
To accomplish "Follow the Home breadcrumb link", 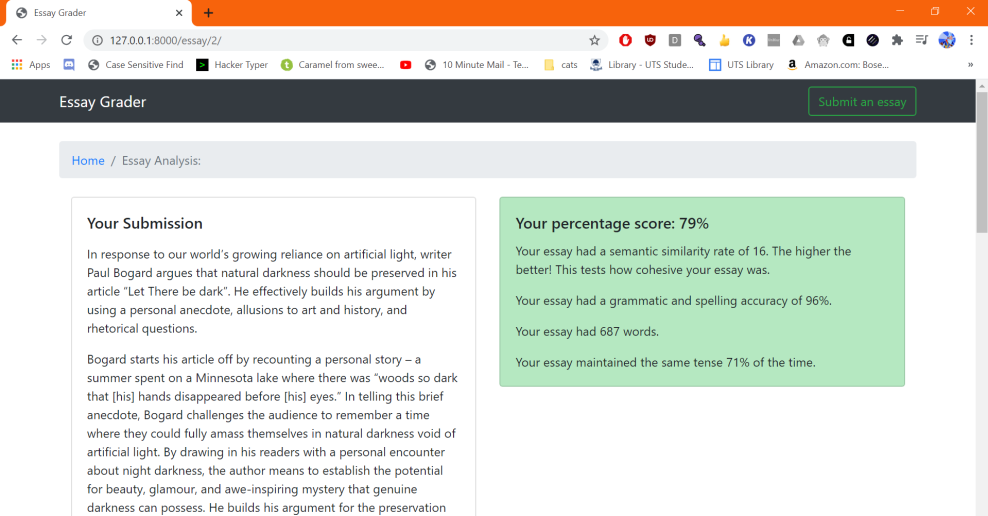I will point(88,161).
